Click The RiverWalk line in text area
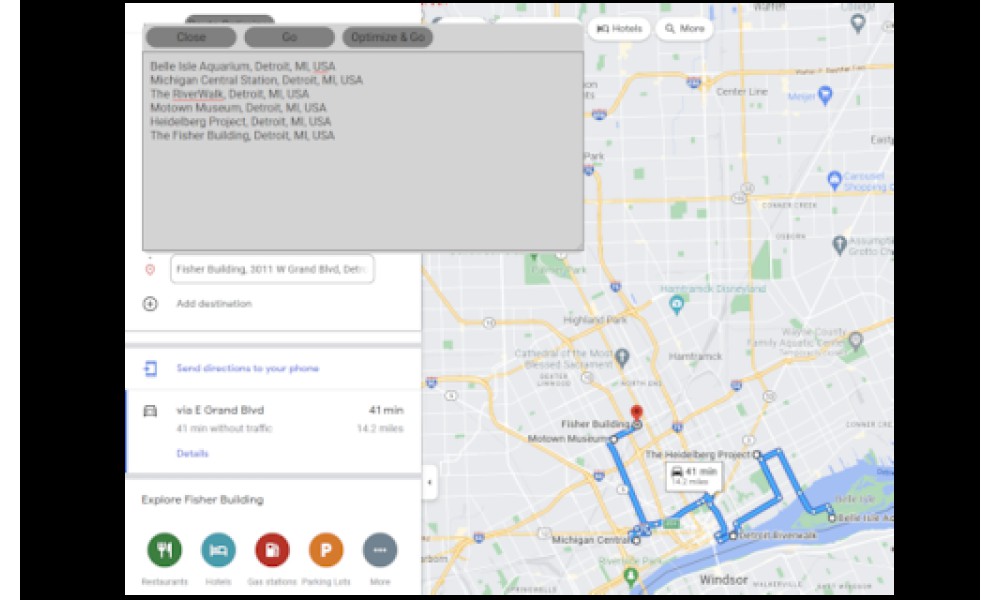Image resolution: width=1000 pixels, height=600 pixels. pos(230,94)
